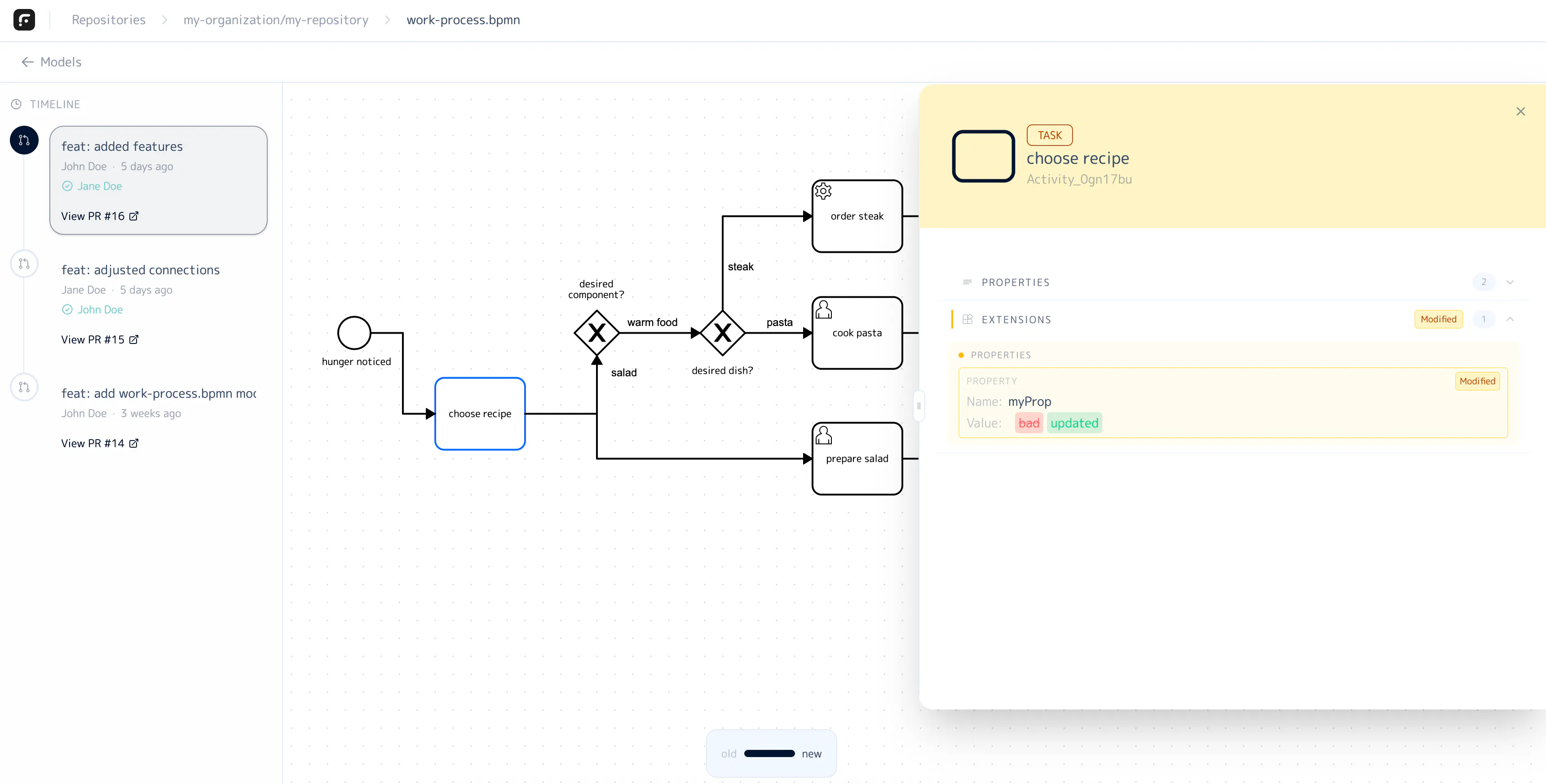Open external link icon beside View PR #16

134,216
